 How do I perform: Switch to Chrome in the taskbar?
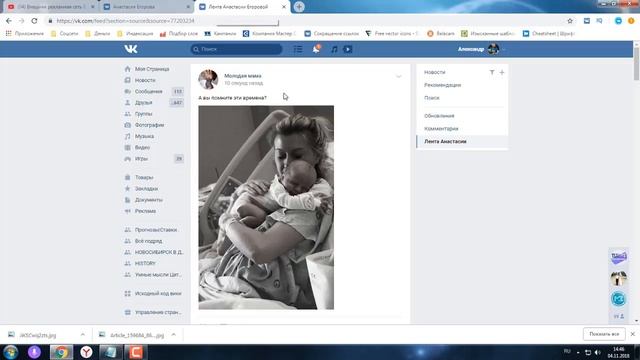coord(61,352)
